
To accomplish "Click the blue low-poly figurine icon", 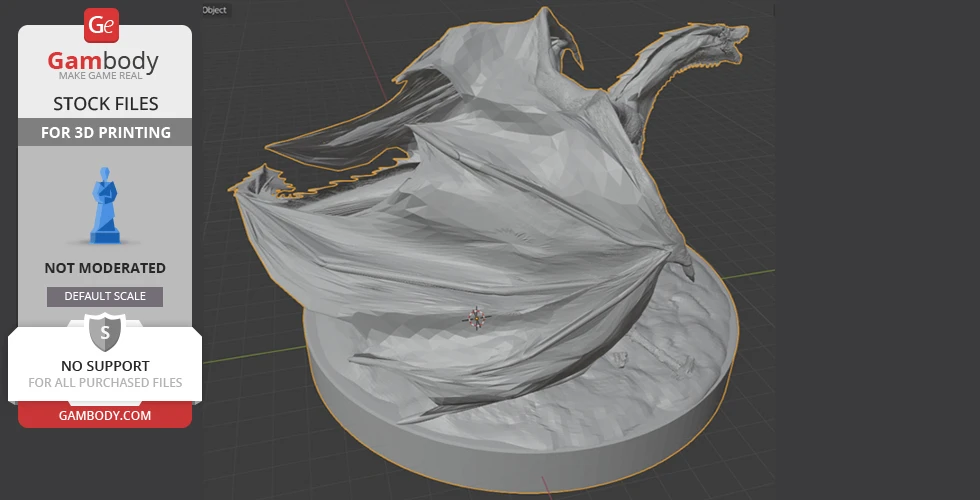I will (x=104, y=207).
